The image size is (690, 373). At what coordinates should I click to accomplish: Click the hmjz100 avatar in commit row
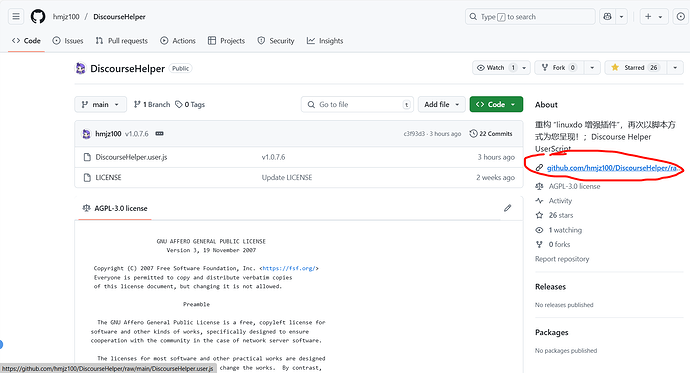[86, 134]
